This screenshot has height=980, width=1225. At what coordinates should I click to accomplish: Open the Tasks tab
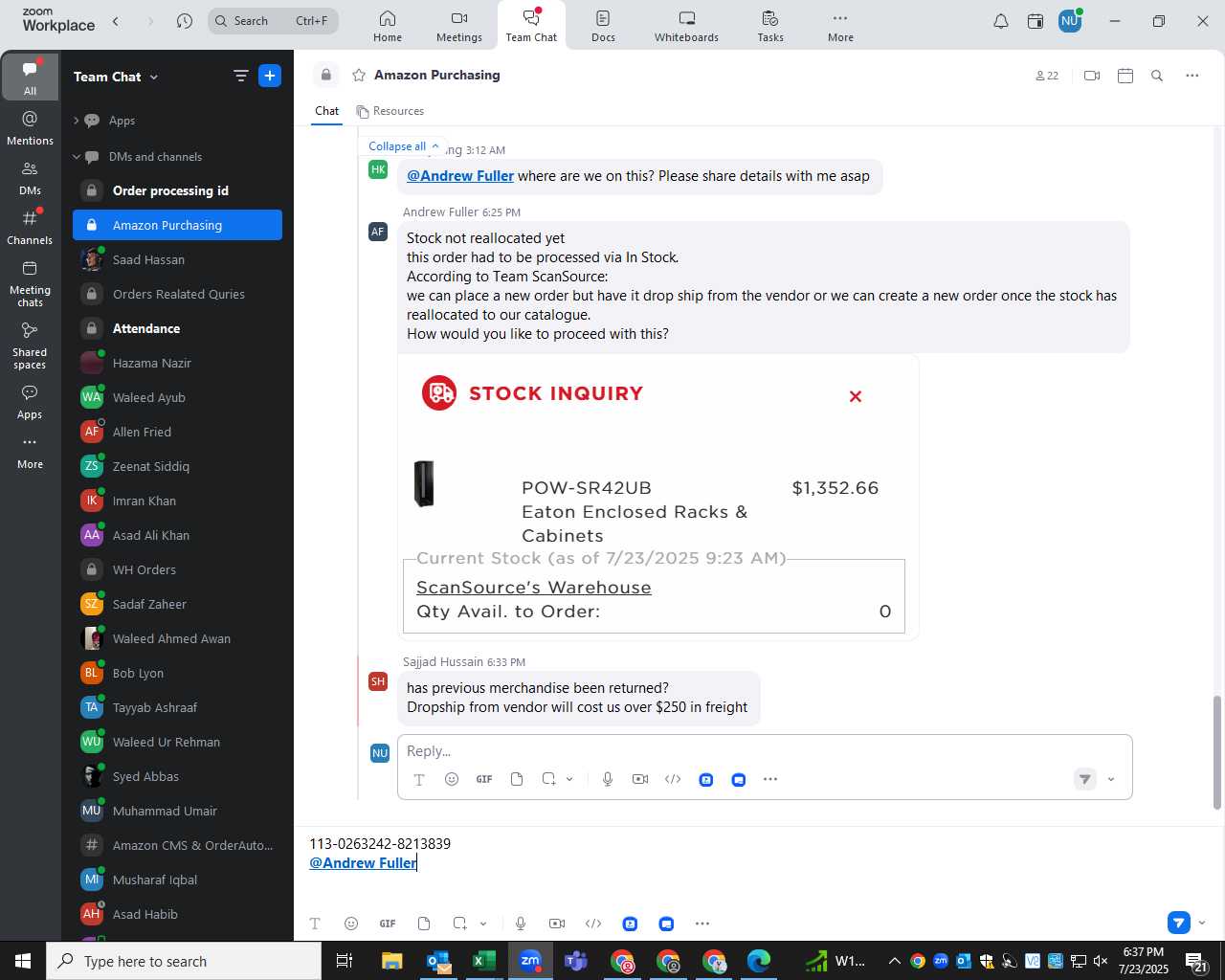click(770, 26)
